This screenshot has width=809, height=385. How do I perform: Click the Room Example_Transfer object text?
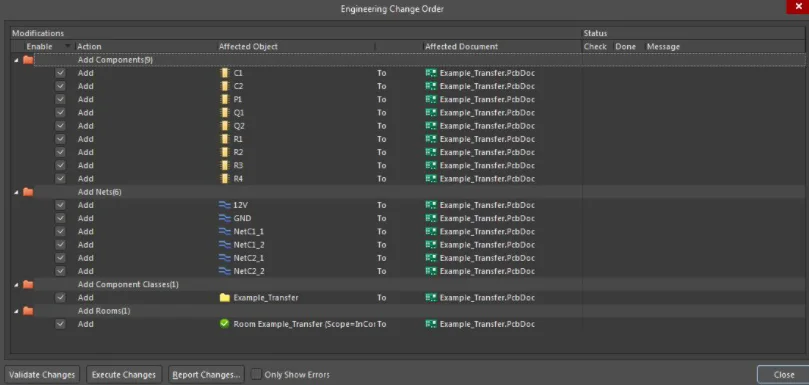pyautogui.click(x=304, y=324)
